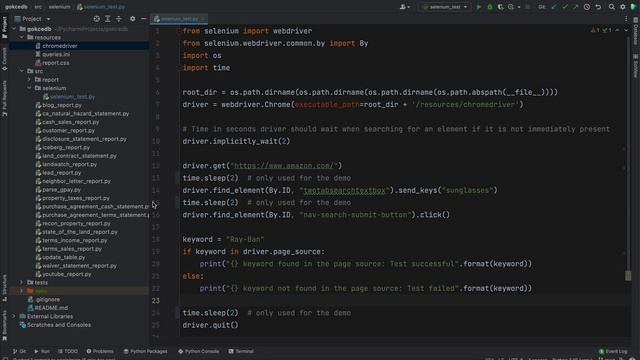Select chromedriver file in project tree
640x360 pixels.
click(x=60, y=46)
